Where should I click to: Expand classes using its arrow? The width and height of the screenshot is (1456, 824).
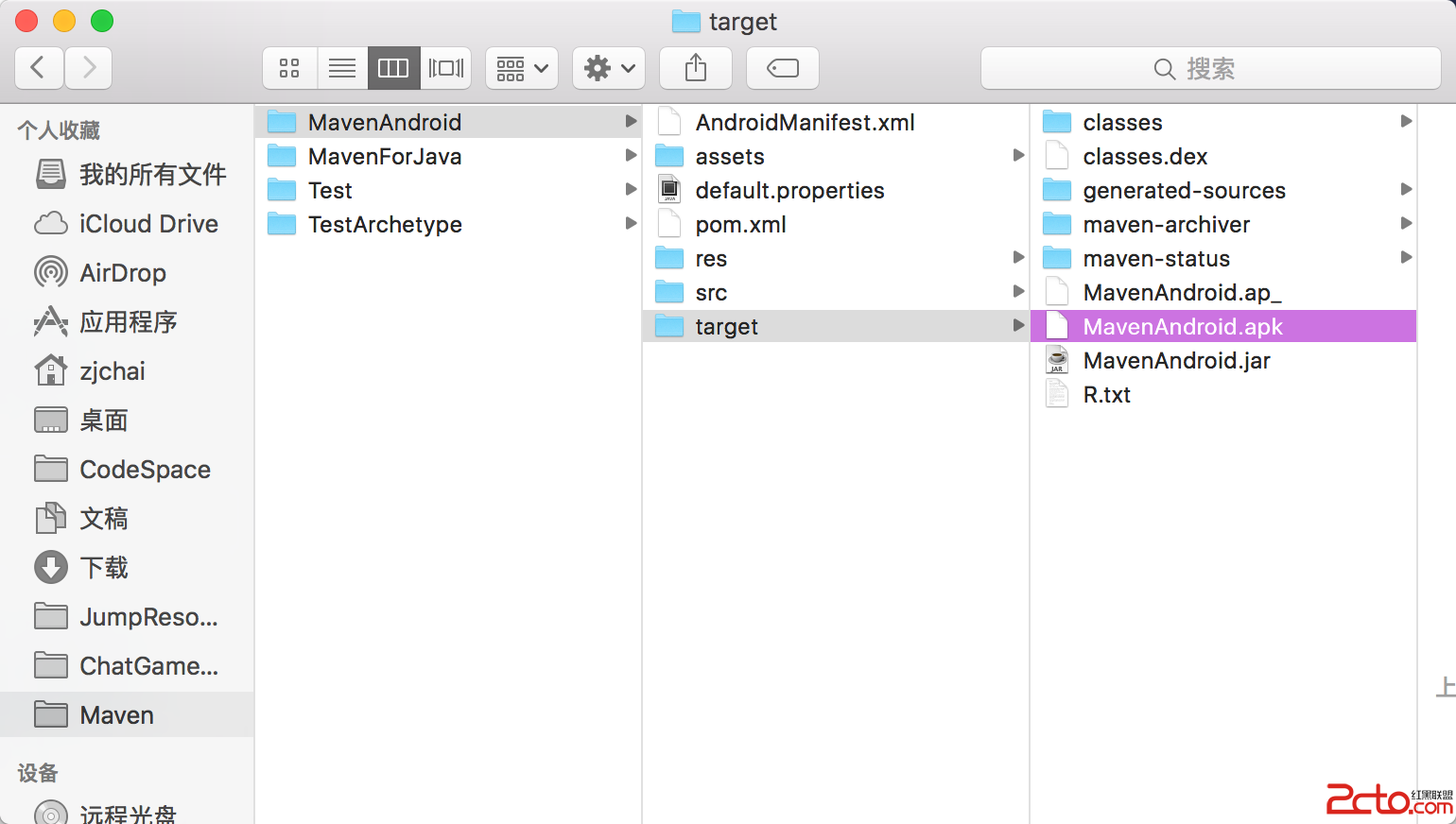1406,121
